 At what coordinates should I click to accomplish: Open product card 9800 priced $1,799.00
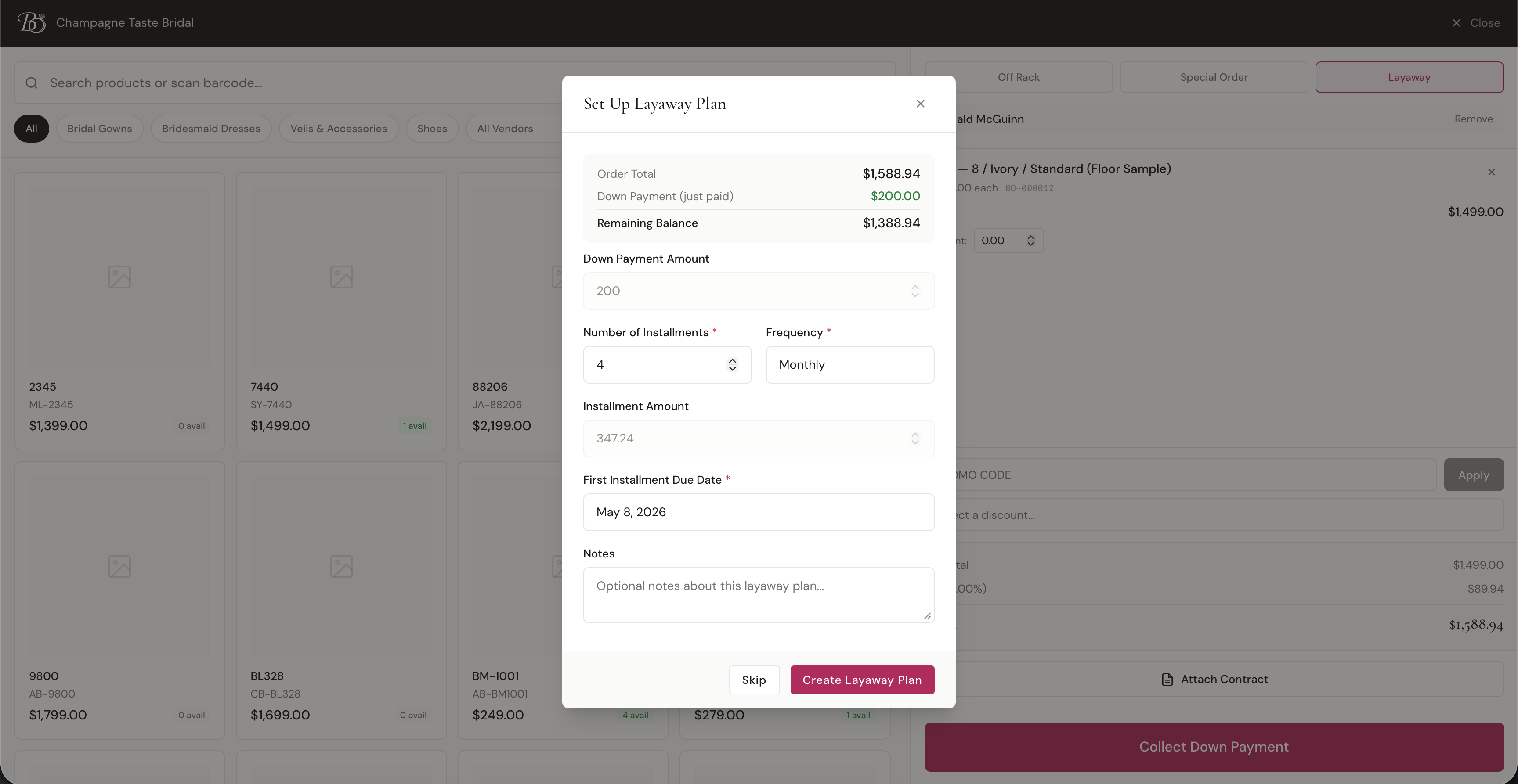point(119,600)
